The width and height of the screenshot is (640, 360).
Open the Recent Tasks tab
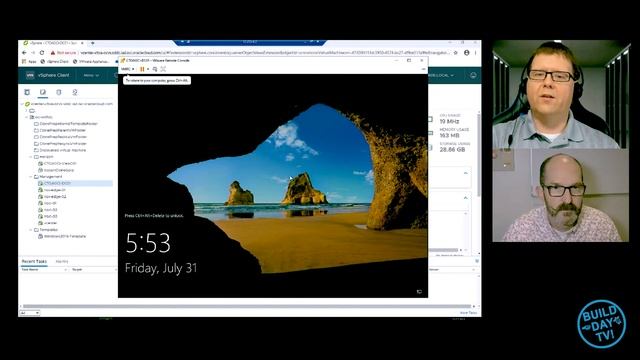click(x=34, y=261)
